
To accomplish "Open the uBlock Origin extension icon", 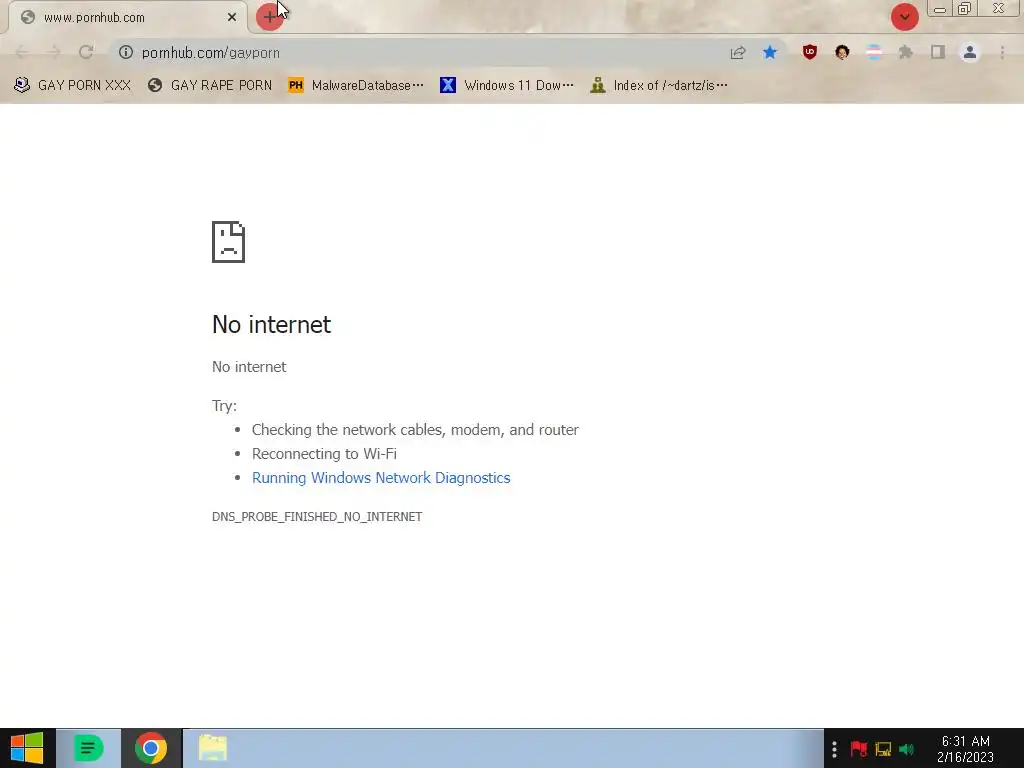I will coord(810,52).
